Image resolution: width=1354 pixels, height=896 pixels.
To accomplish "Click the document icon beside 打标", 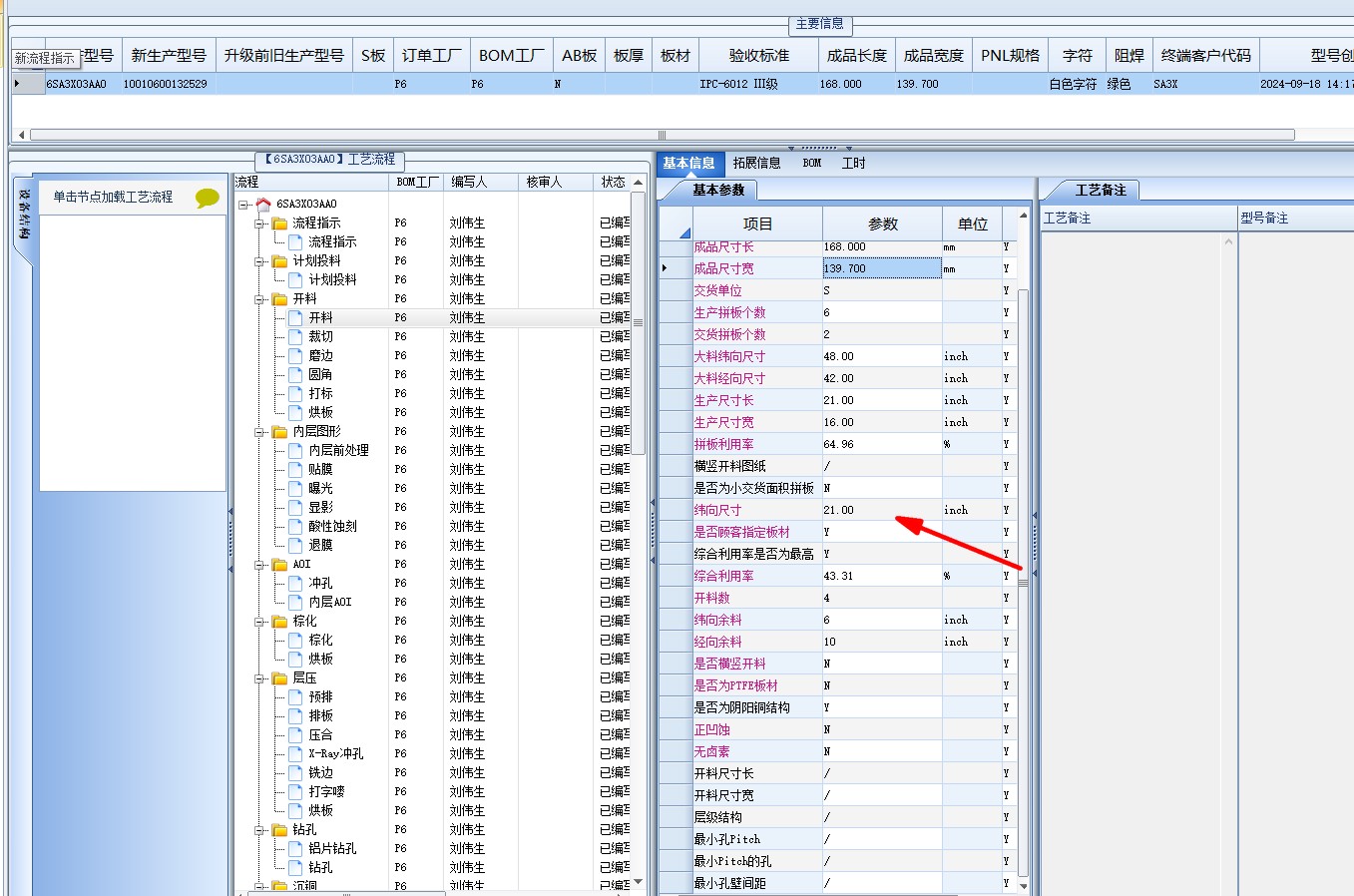I will pos(295,393).
